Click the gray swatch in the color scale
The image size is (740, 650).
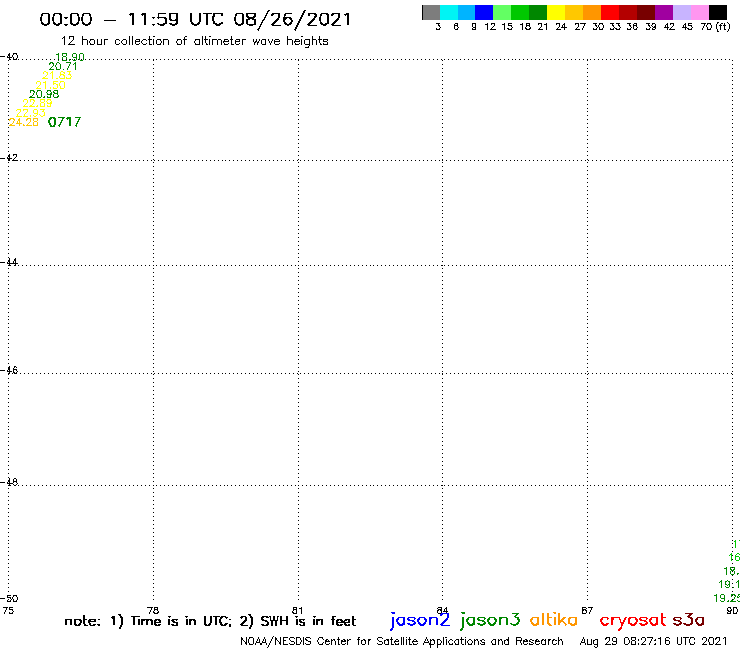click(431, 12)
